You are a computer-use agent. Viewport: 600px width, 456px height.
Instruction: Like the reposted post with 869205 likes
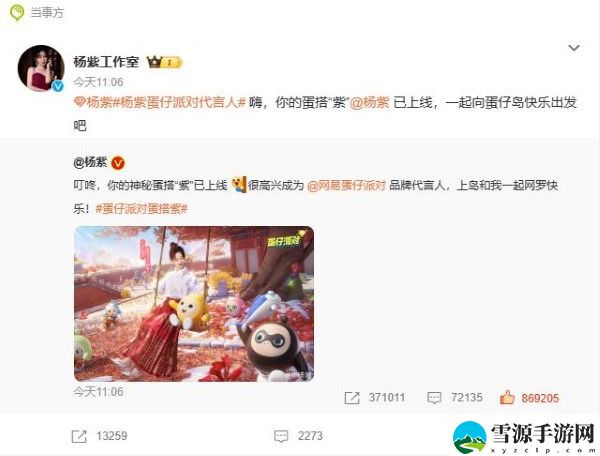[529, 398]
